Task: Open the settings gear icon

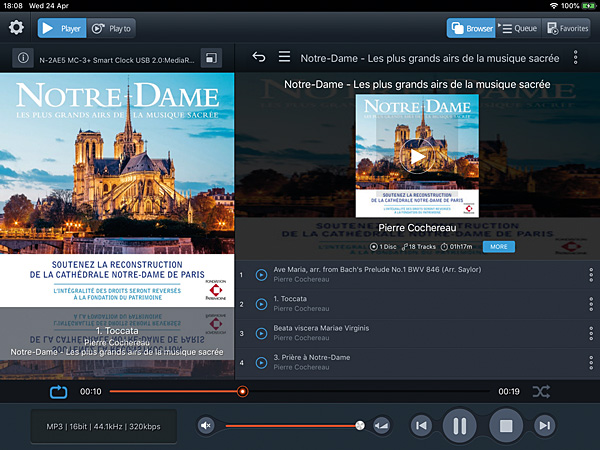Action: click(x=16, y=28)
